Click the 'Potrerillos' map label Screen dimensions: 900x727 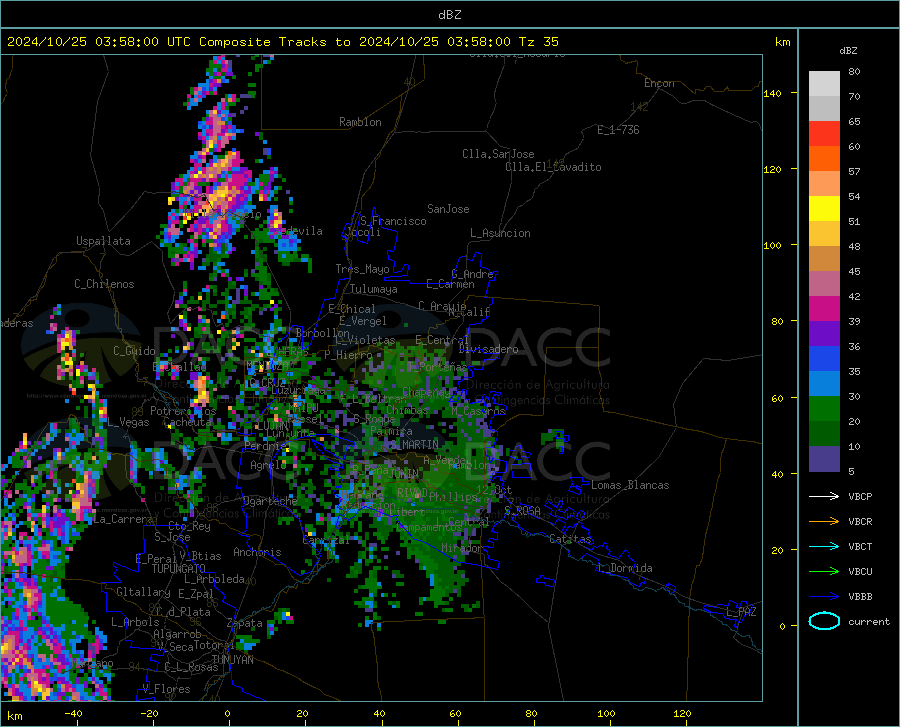click(183, 411)
